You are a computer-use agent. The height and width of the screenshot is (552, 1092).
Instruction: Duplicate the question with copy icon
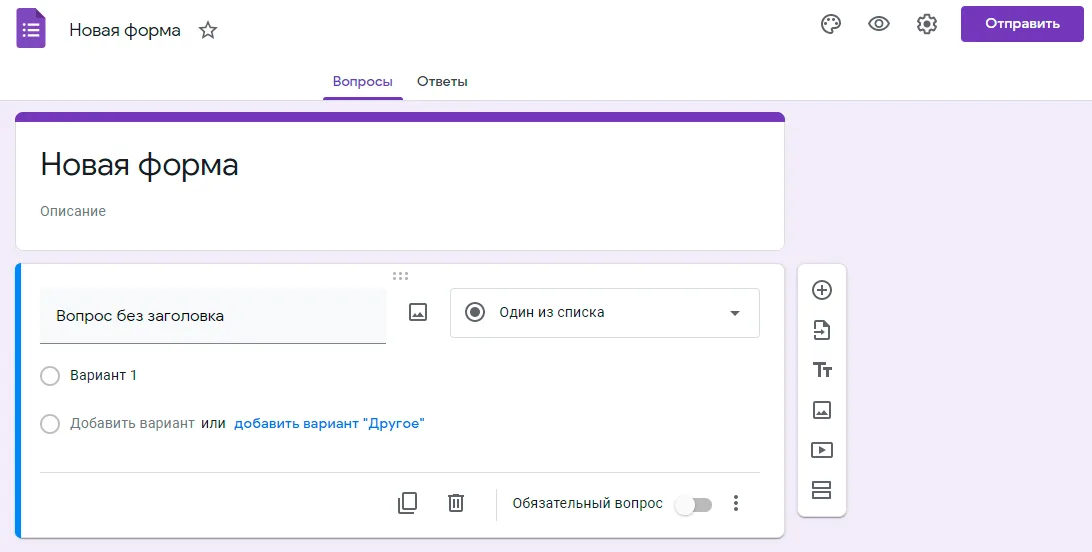pyautogui.click(x=407, y=503)
